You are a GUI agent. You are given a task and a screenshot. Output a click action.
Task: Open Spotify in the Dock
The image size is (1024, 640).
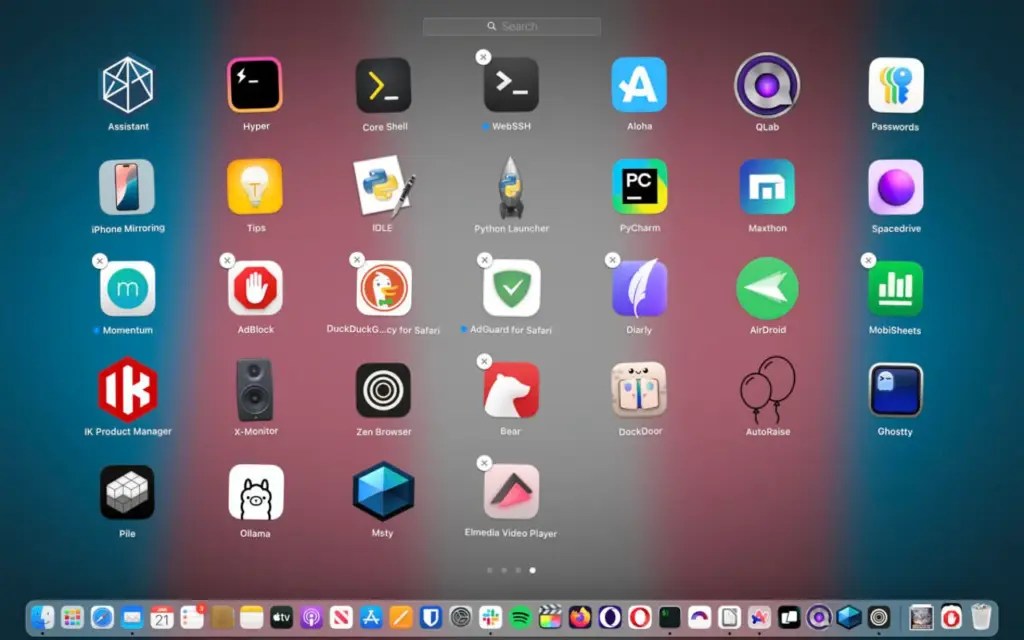pos(520,617)
